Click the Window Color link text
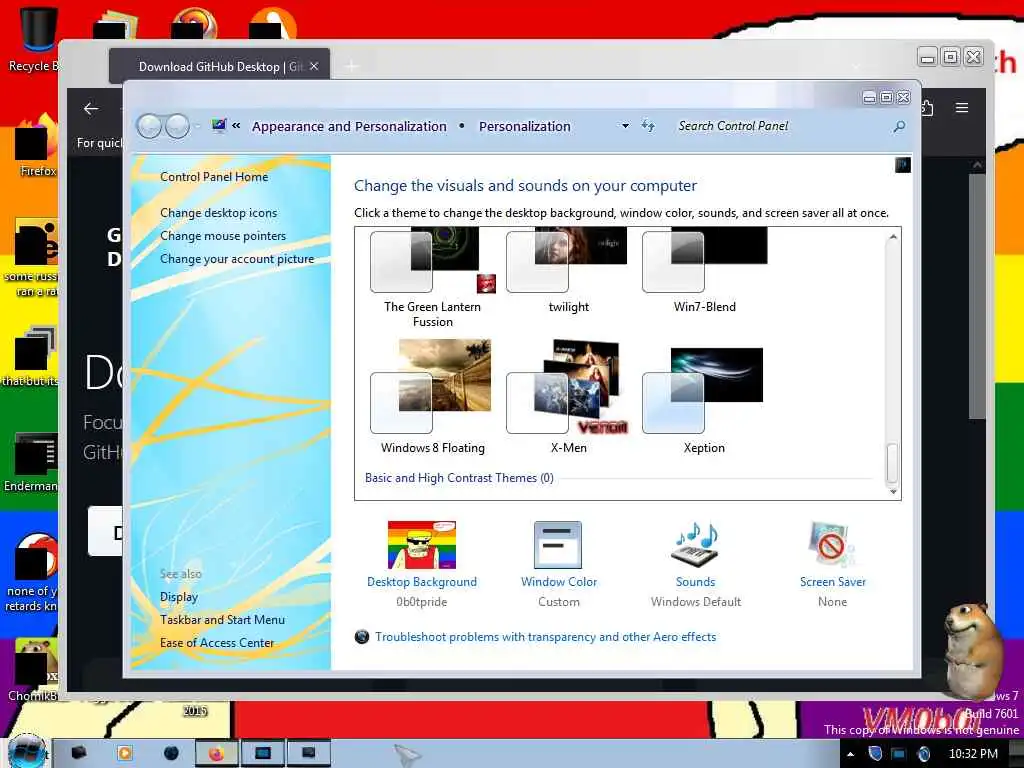Image resolution: width=1024 pixels, height=768 pixels. (x=559, y=582)
